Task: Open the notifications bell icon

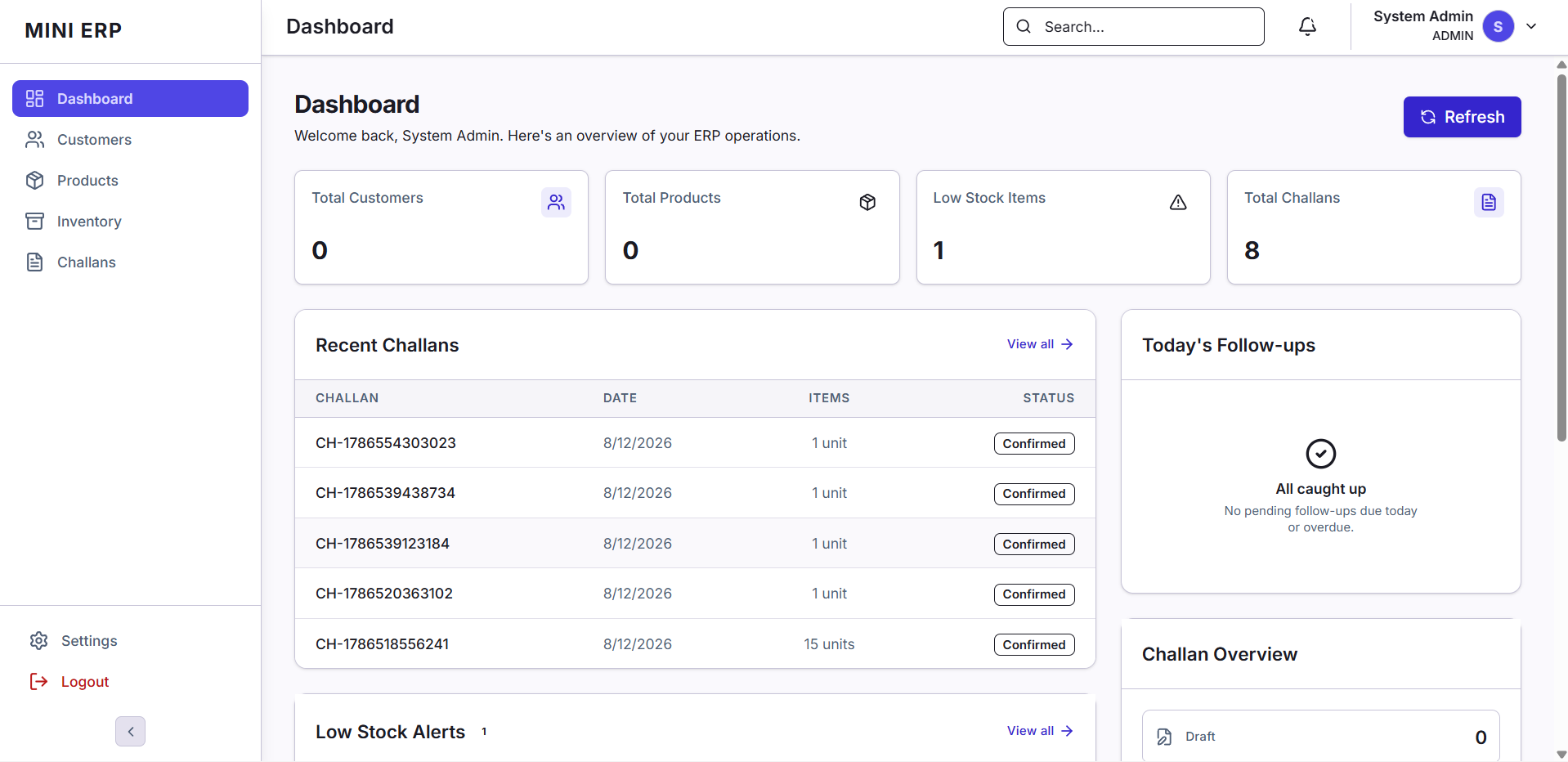Action: (x=1307, y=27)
